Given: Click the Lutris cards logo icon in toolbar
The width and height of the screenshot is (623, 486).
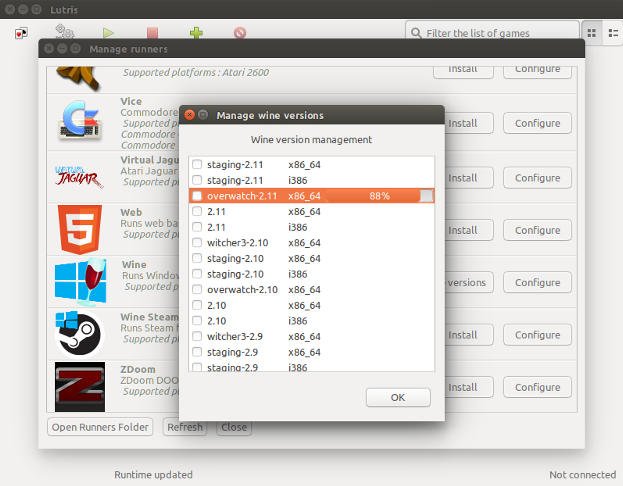Looking at the screenshot, I should click(21, 33).
